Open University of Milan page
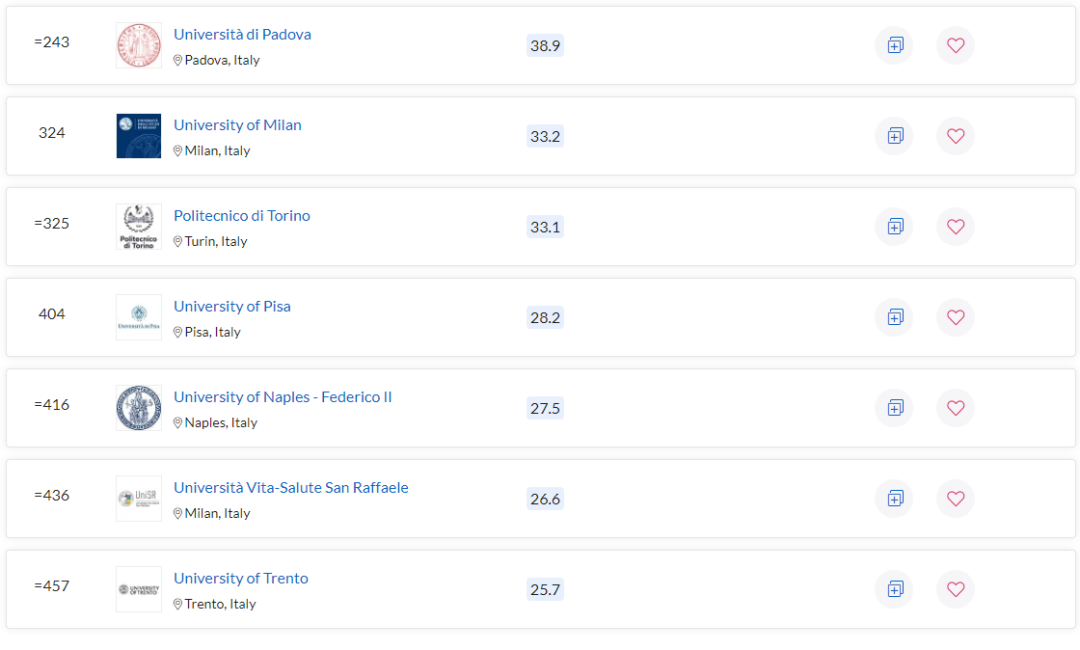The image size is (1080, 650). click(x=237, y=125)
